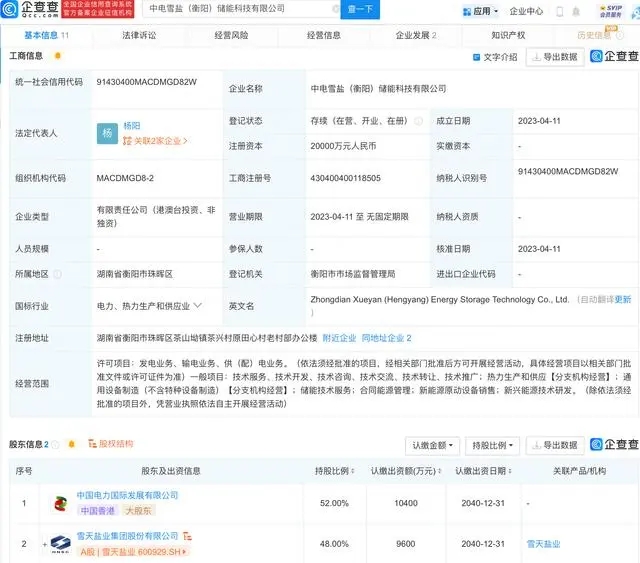Open the 知识产权 tab
This screenshot has height=563, width=640.
pos(508,34)
